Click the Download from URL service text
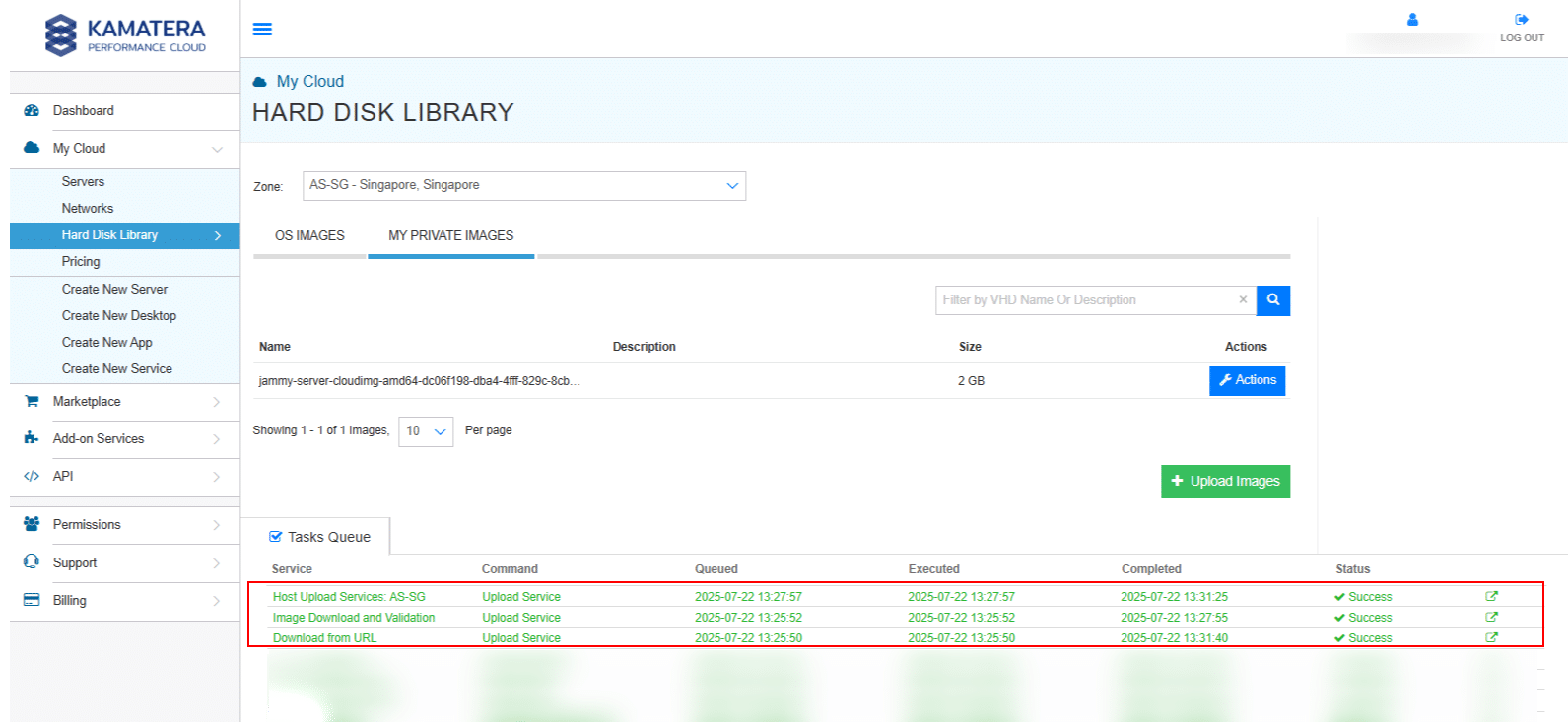Screen dimensions: 1568x722 coord(324,638)
